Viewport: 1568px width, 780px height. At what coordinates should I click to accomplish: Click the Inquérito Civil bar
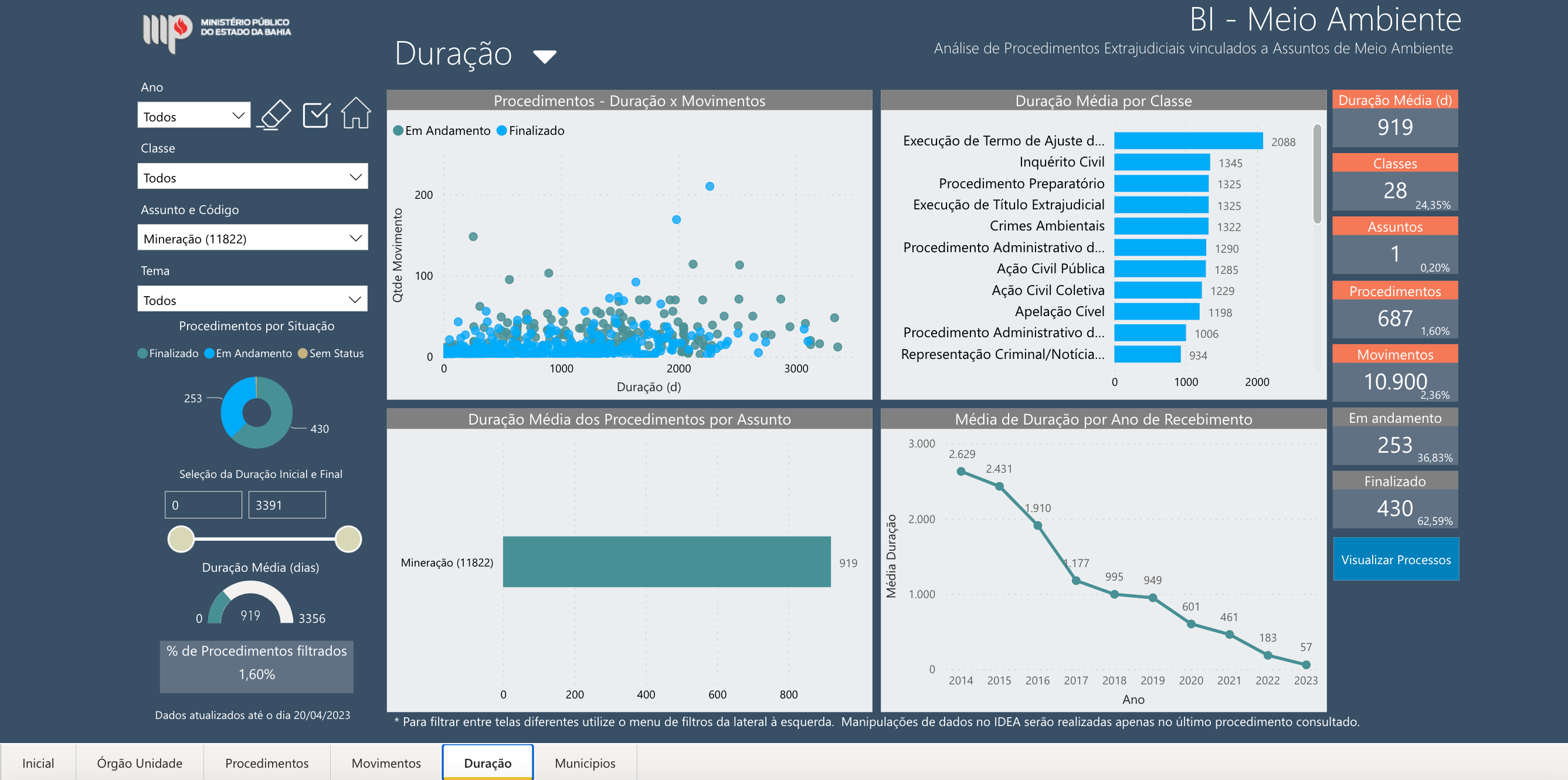click(1162, 162)
